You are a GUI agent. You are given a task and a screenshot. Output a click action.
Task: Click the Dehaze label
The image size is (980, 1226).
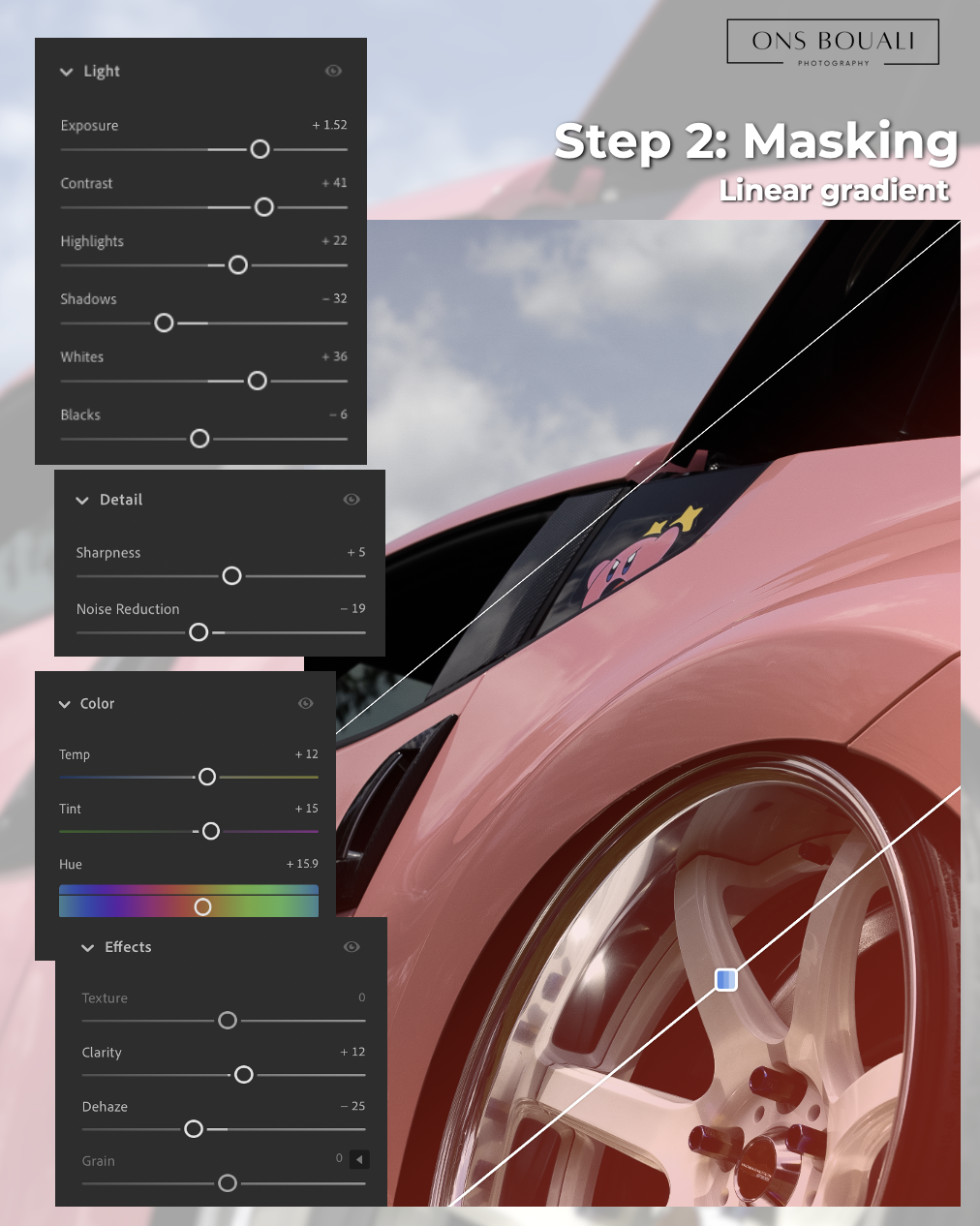pos(105,1107)
